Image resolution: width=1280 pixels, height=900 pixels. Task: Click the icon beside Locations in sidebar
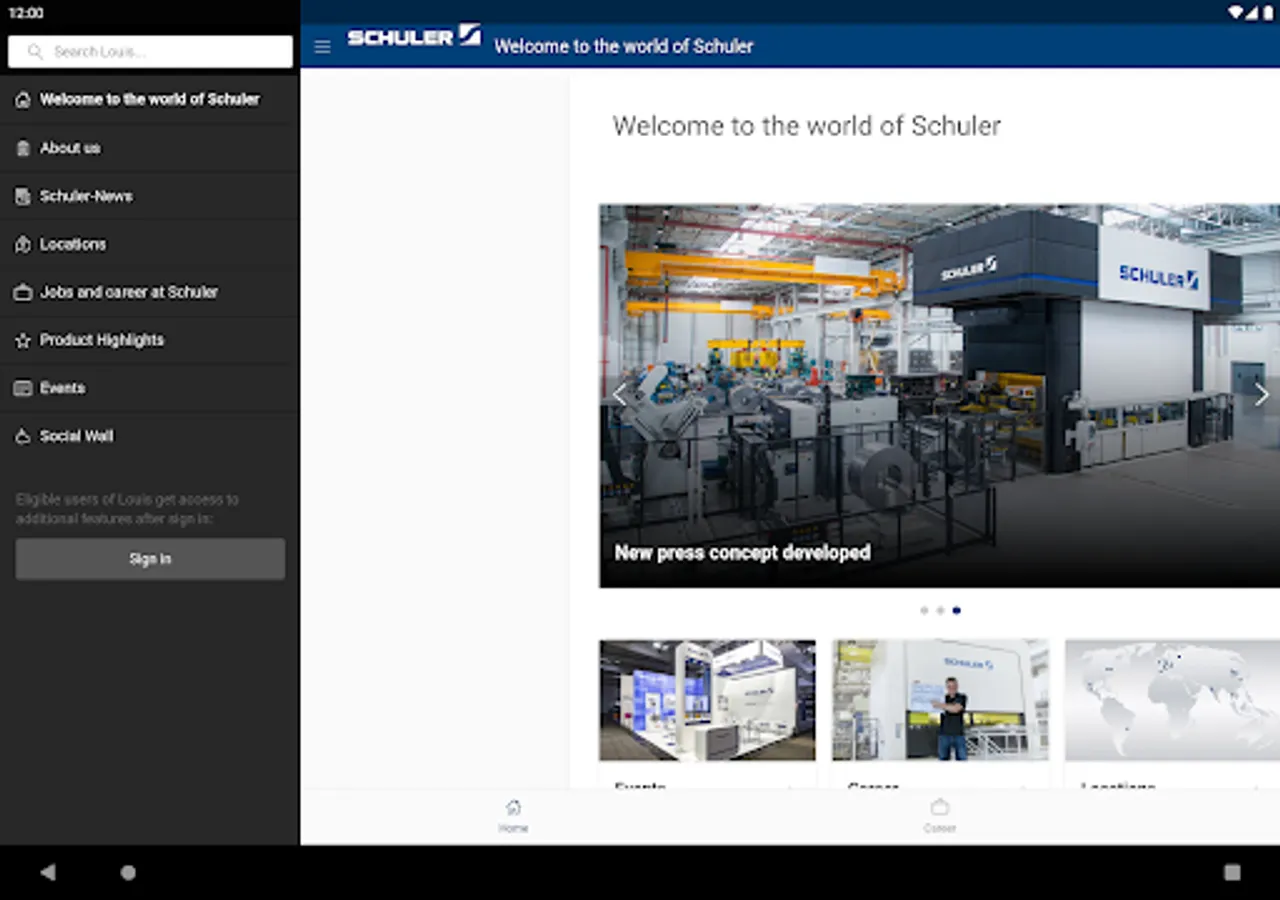[x=23, y=244]
